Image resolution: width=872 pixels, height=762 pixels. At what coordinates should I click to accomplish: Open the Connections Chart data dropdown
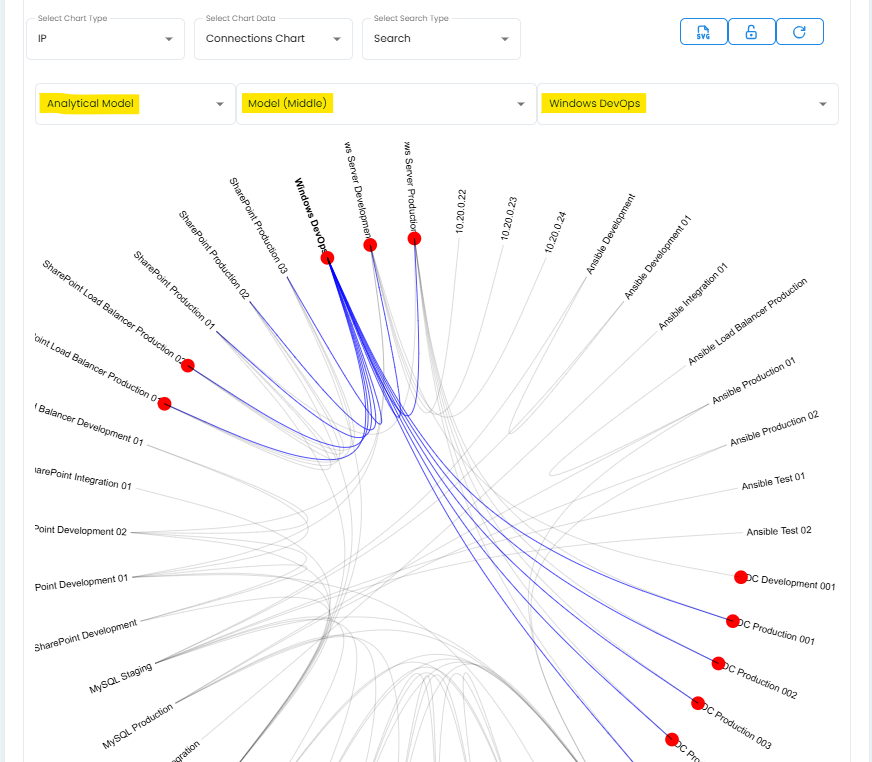tap(273, 39)
